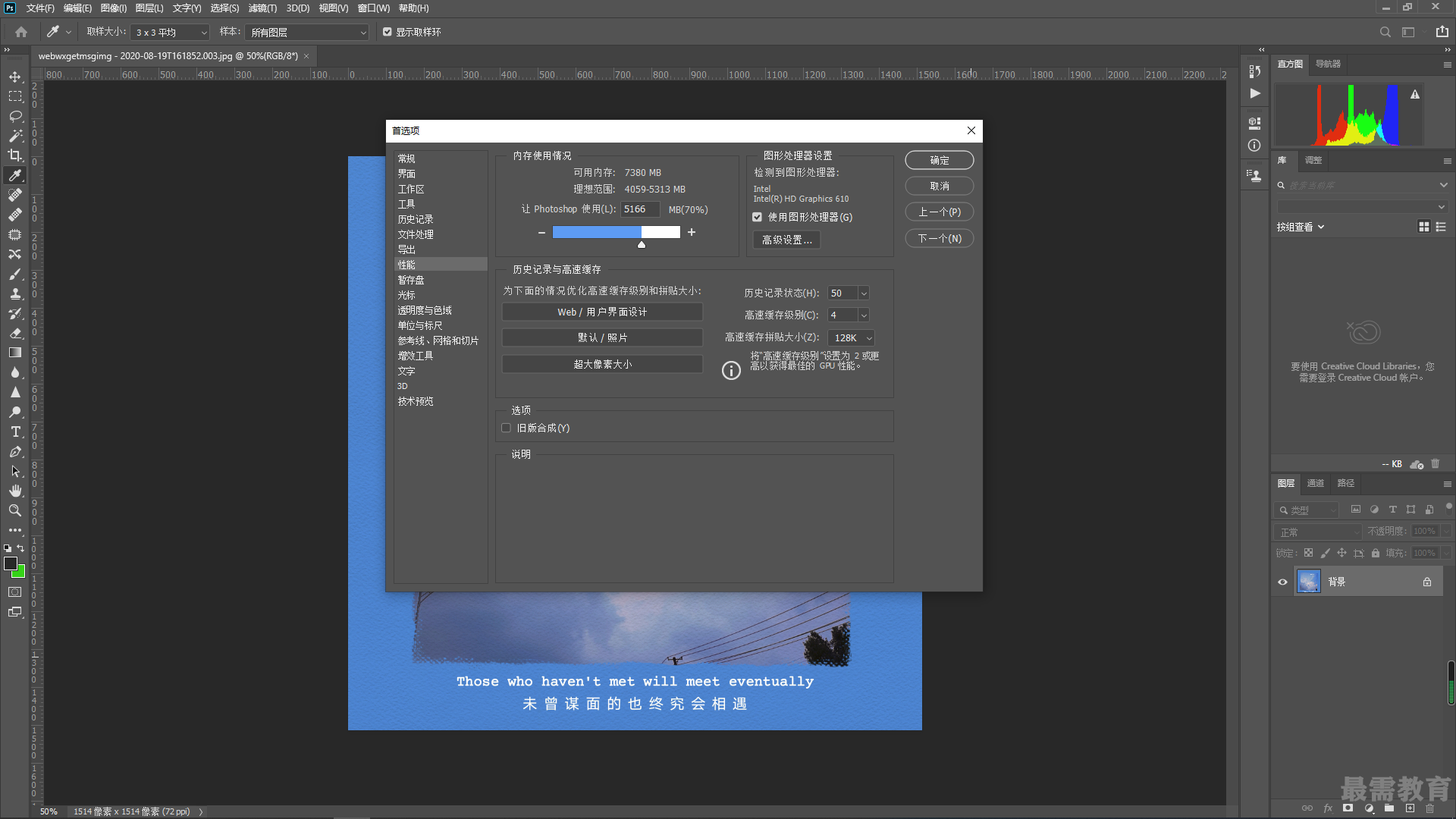This screenshot has width=1456, height=819.
Task: Open the 图层 menu
Action: click(x=149, y=8)
